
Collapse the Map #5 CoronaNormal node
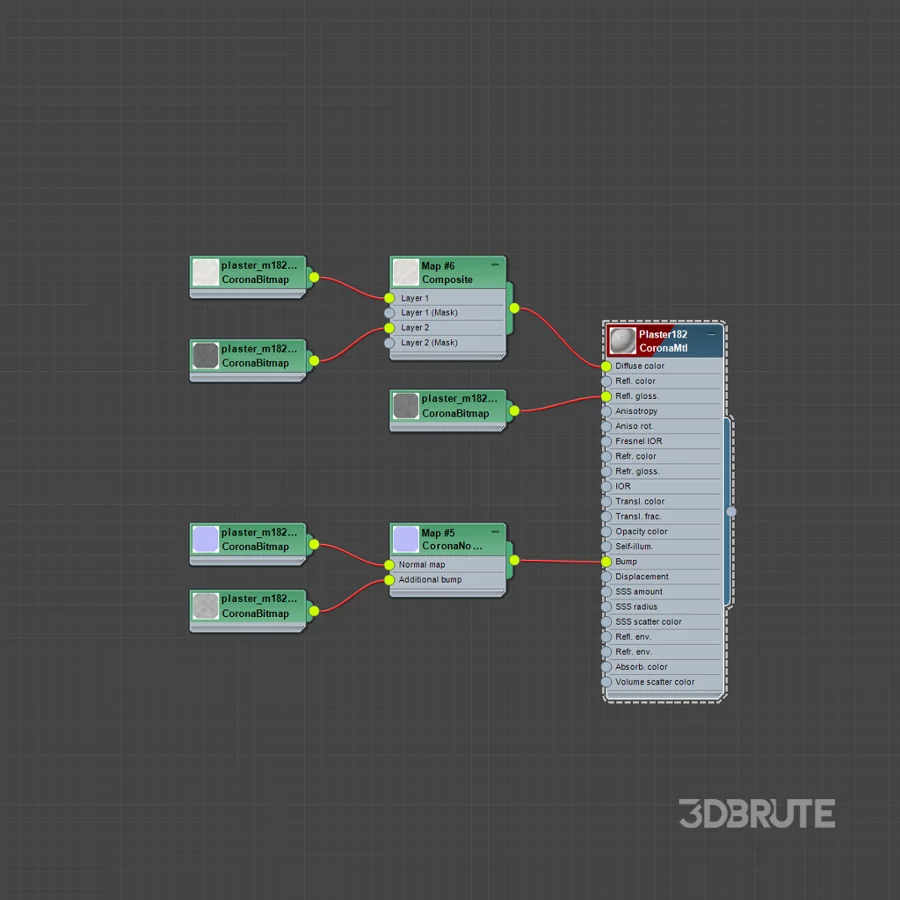(495, 532)
